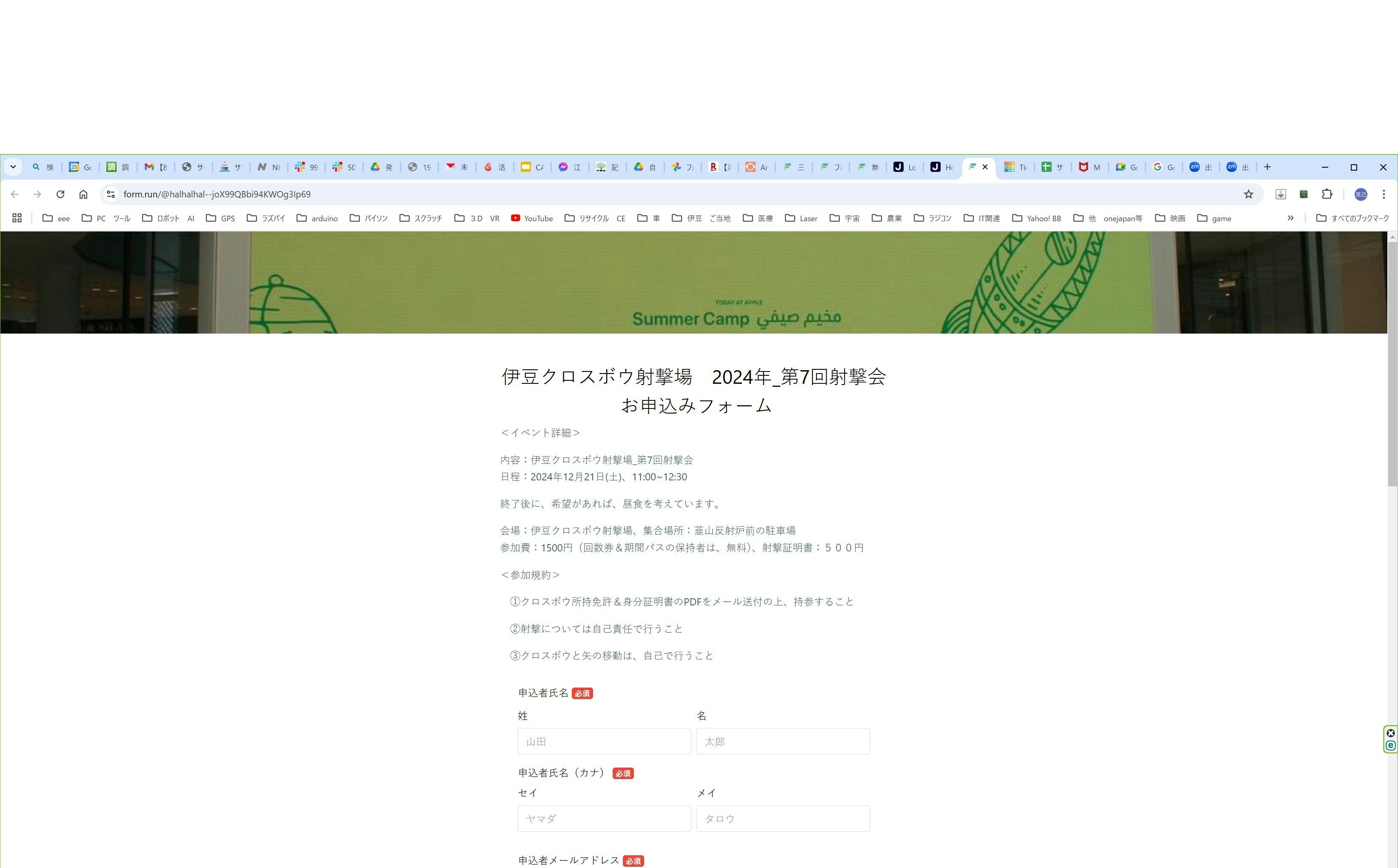Click the browser reload icon
This screenshot has height=868, width=1398.
click(x=60, y=194)
